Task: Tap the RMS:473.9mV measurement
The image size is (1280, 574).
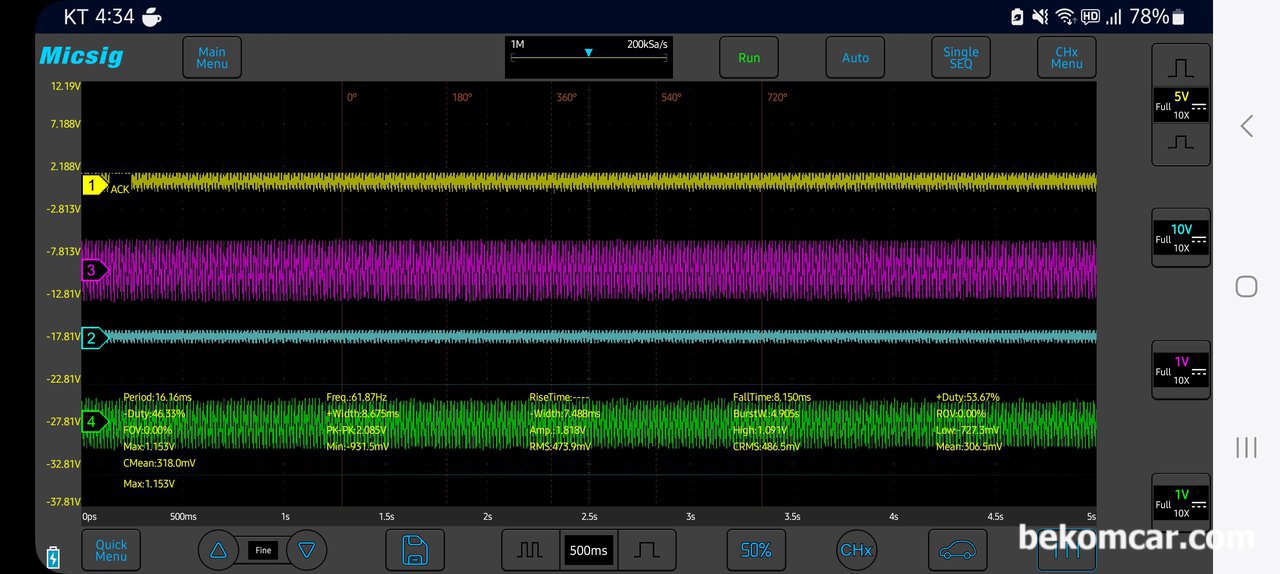Action: click(559, 446)
